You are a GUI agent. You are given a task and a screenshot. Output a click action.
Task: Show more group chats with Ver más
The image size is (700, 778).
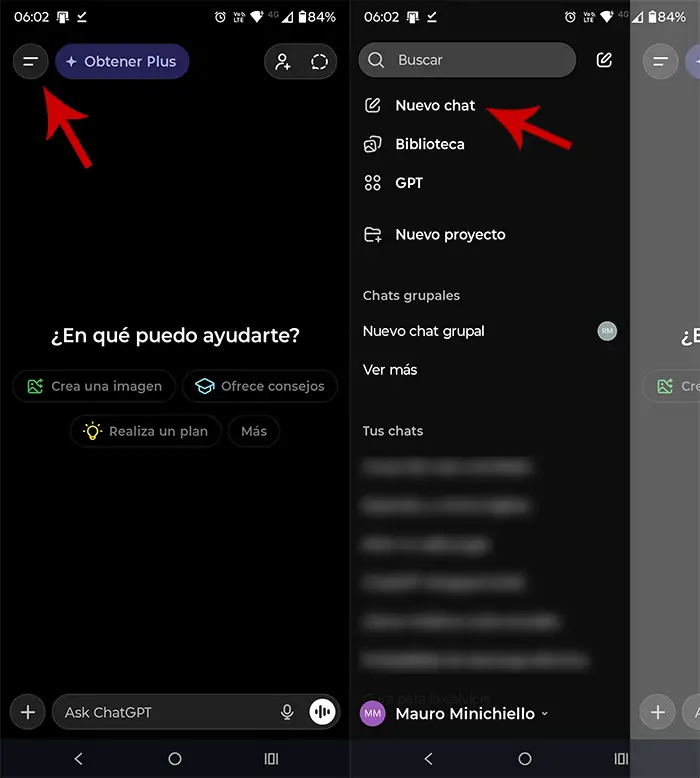390,370
